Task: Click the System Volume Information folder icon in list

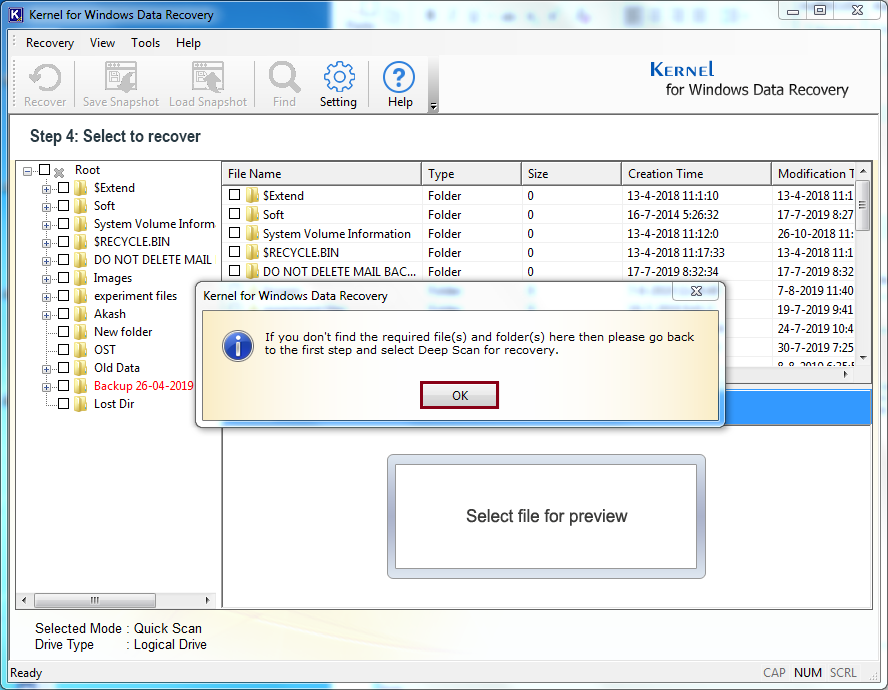Action: pos(253,233)
